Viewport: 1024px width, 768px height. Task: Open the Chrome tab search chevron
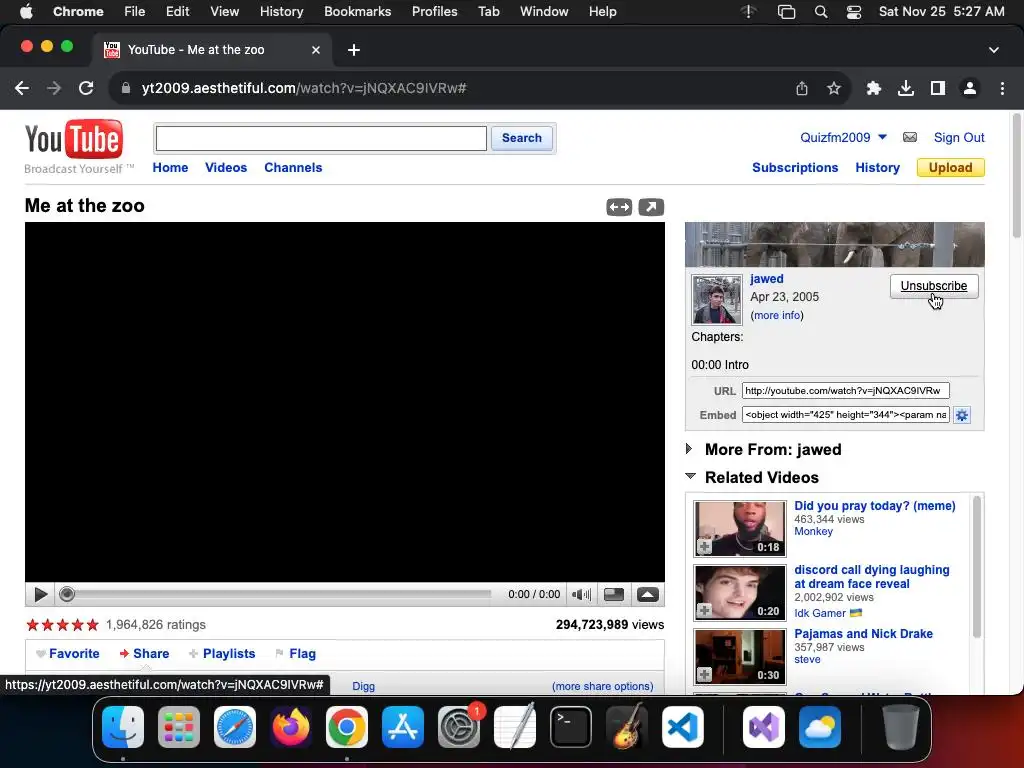[993, 50]
